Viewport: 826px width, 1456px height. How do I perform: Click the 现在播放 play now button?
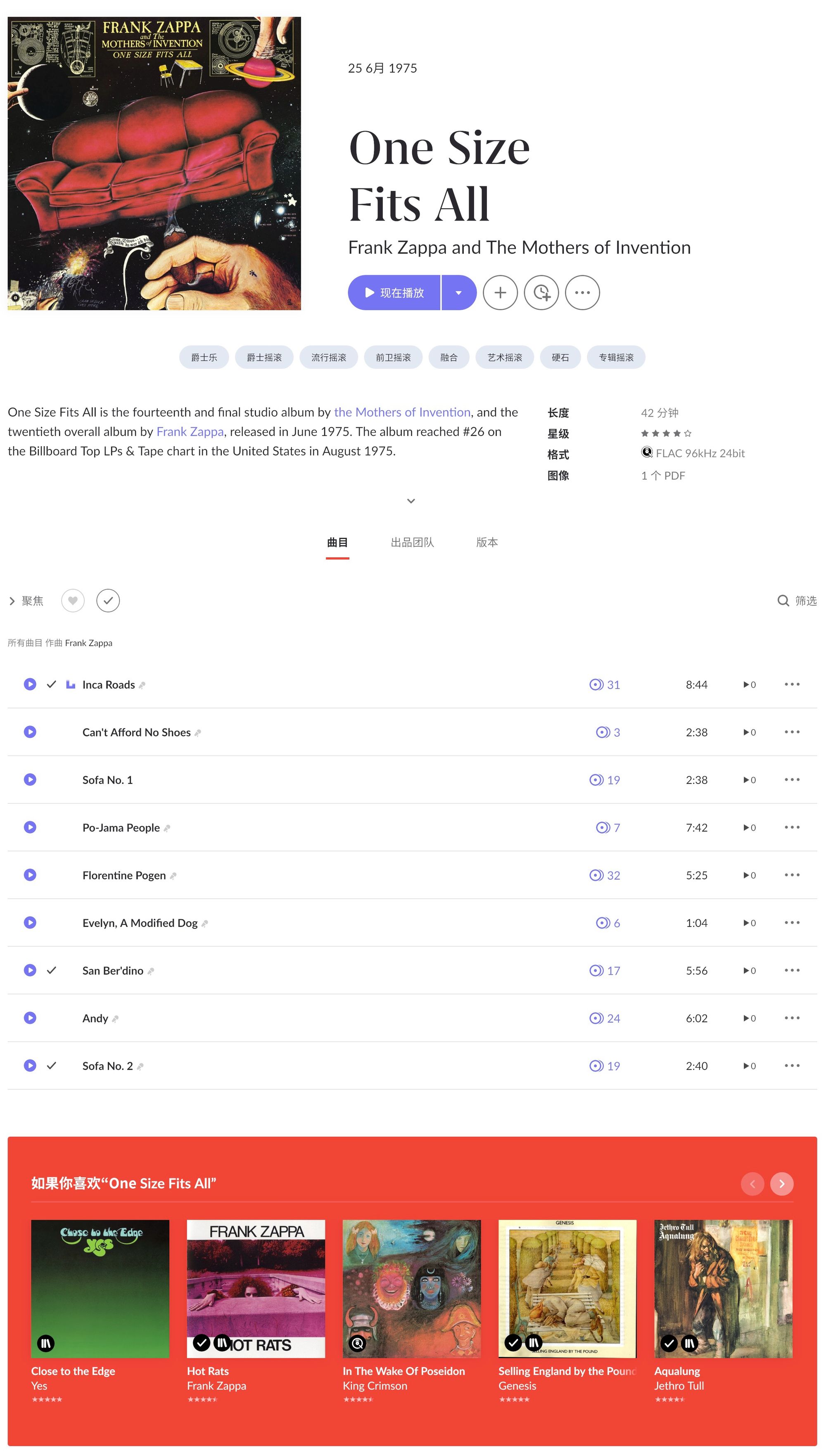[x=394, y=293]
